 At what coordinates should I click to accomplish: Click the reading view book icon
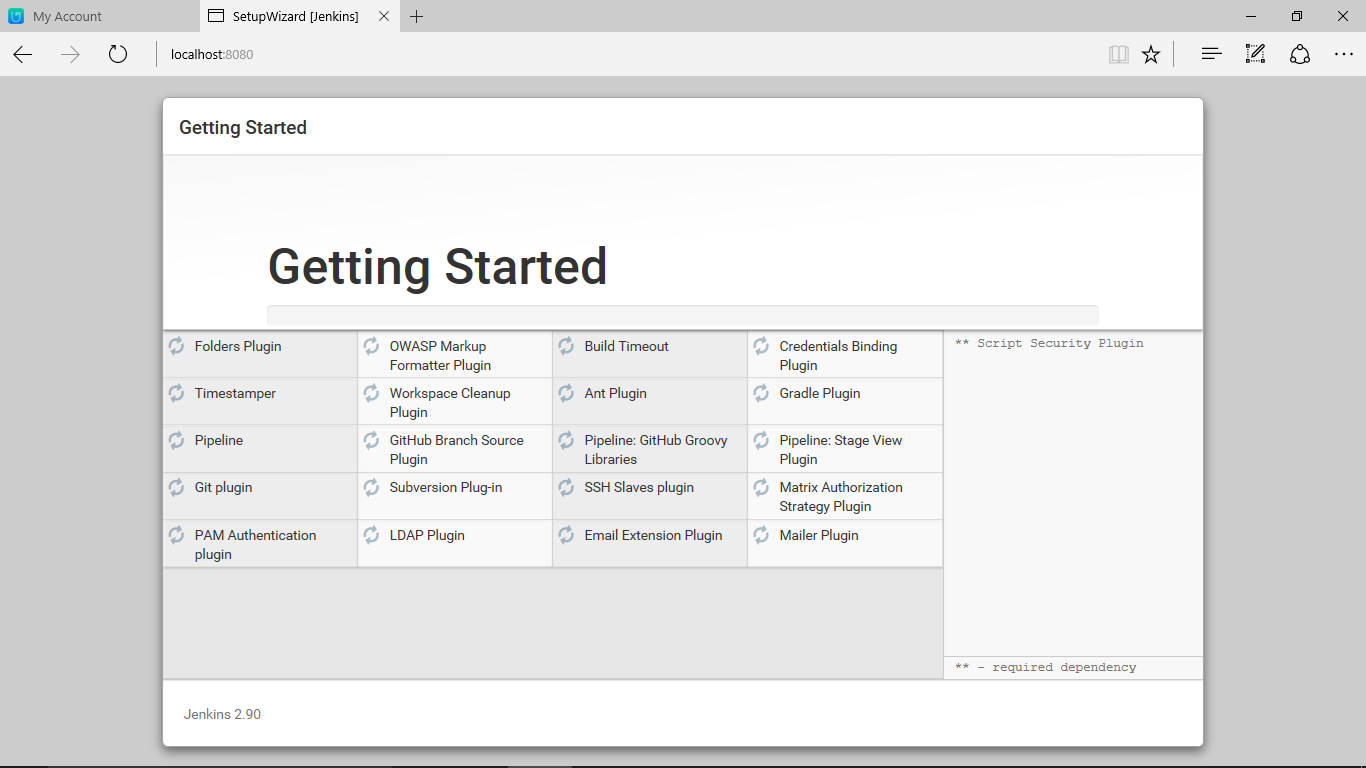(1119, 54)
